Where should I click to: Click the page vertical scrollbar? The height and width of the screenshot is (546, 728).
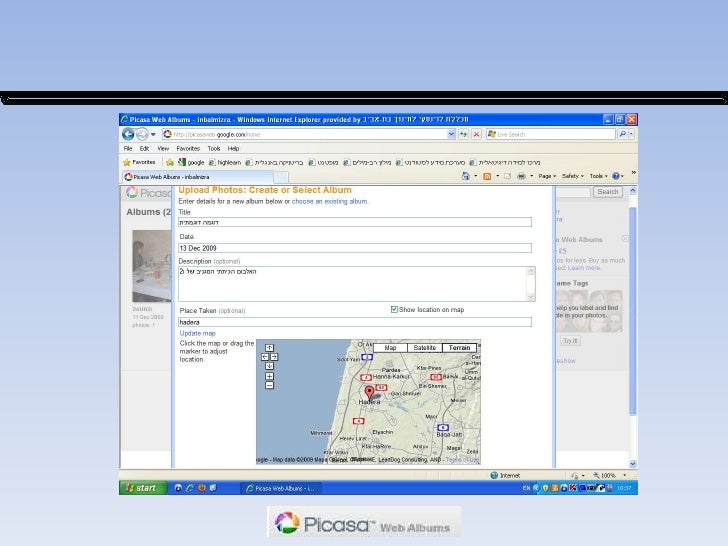pos(632,311)
